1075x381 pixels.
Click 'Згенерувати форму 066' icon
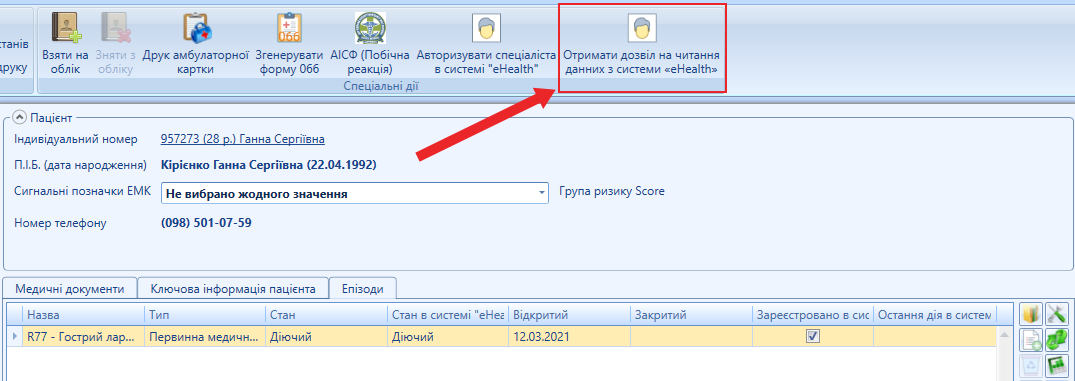coord(289,28)
